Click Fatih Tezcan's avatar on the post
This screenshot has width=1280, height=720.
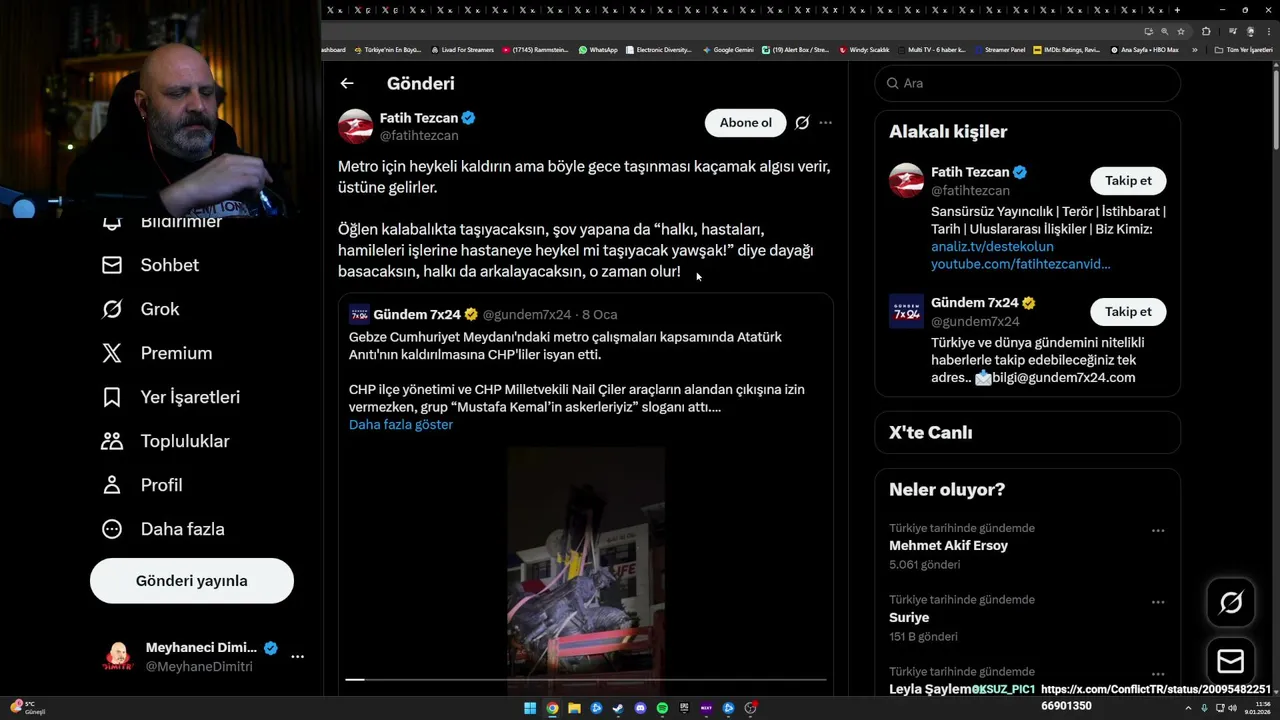click(x=355, y=126)
